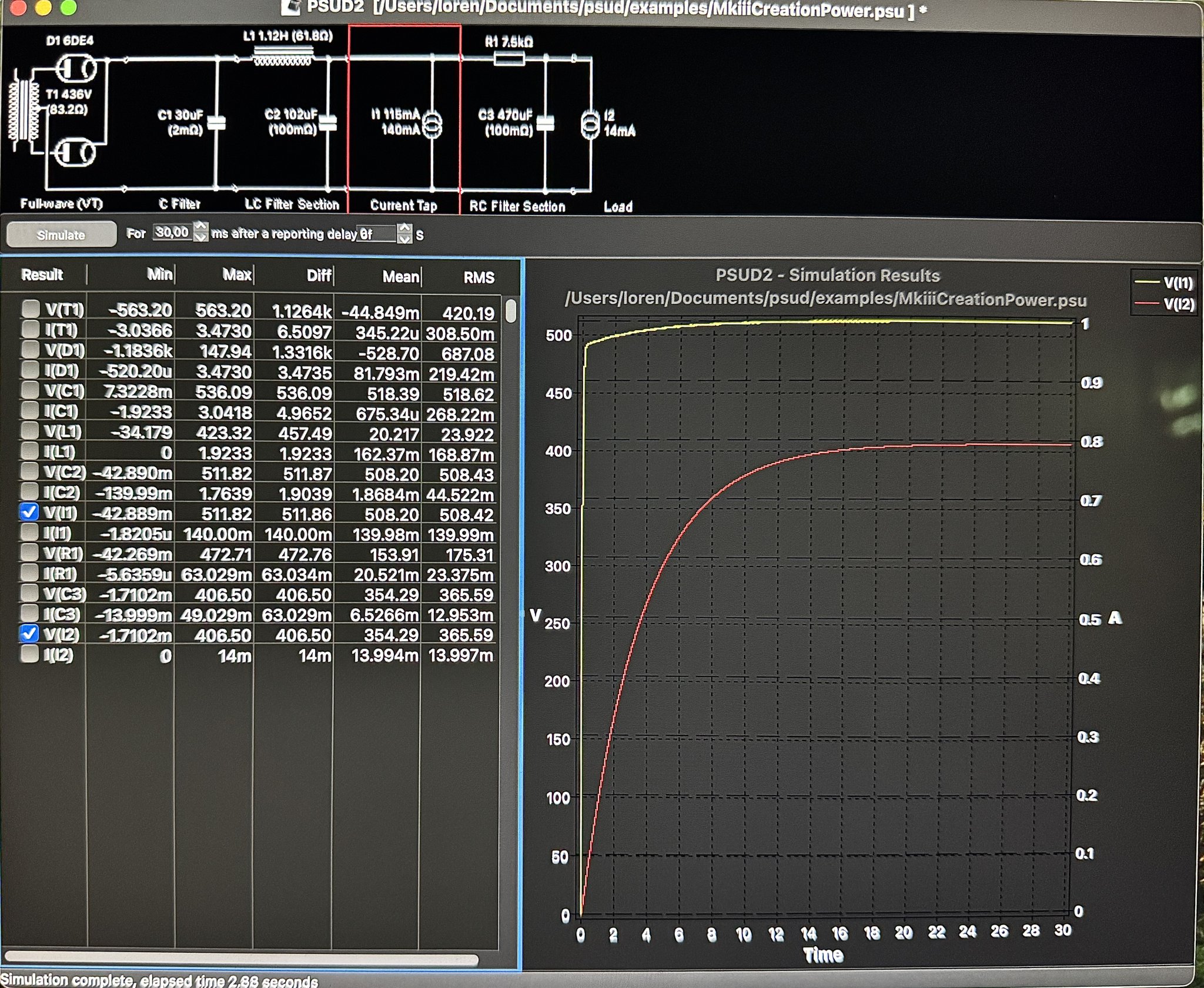
Task: Click the simulation duration field showing 30,00
Action: coord(173,232)
